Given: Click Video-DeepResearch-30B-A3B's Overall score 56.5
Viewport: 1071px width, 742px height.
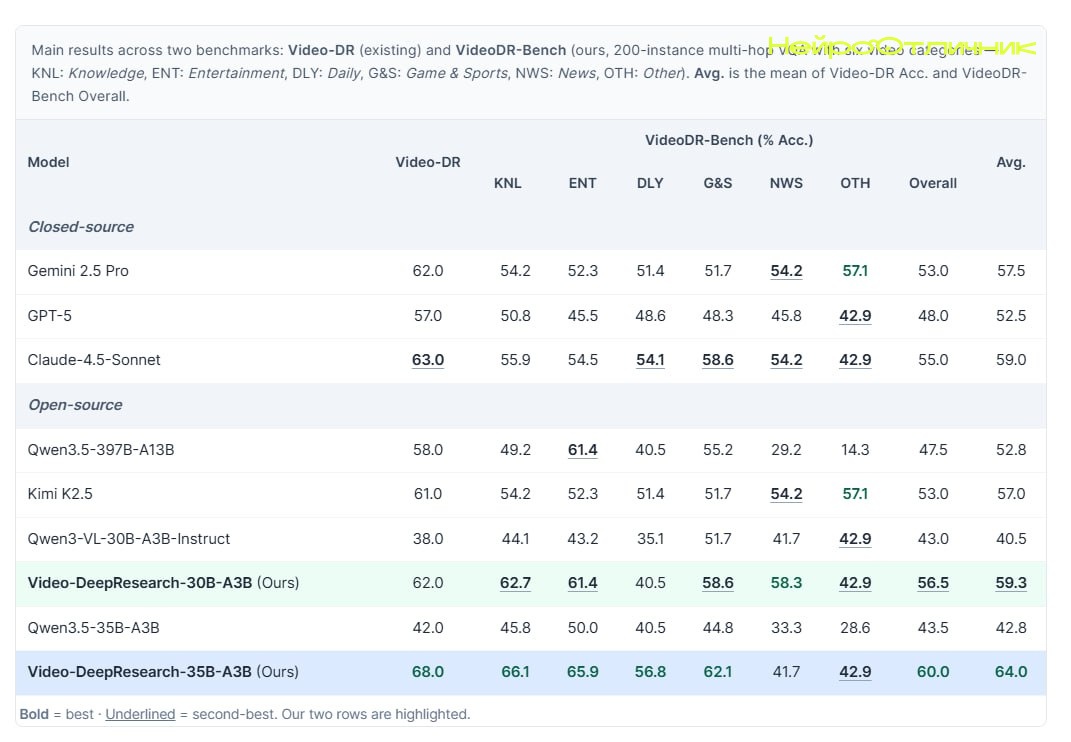Looking at the screenshot, I should [933, 583].
